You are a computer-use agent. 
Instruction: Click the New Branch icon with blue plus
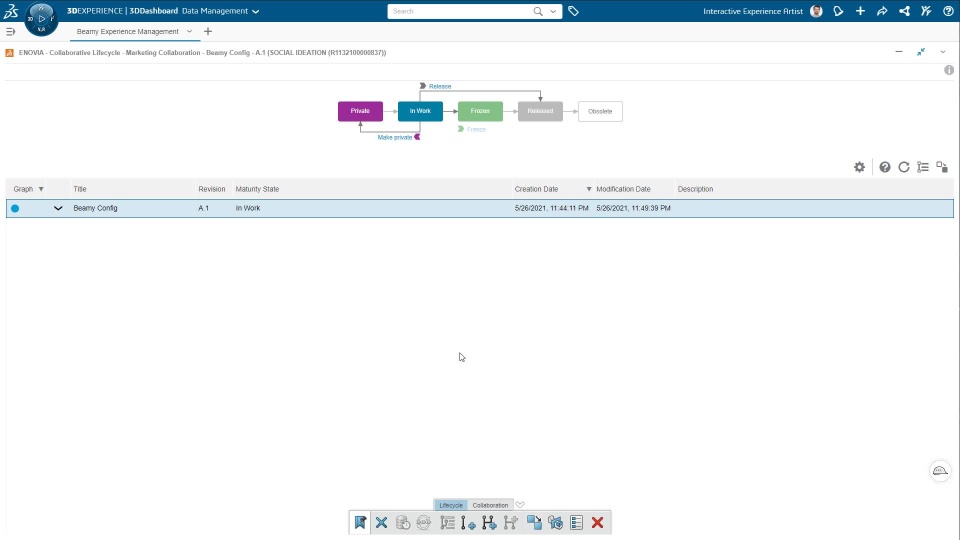[489, 522]
